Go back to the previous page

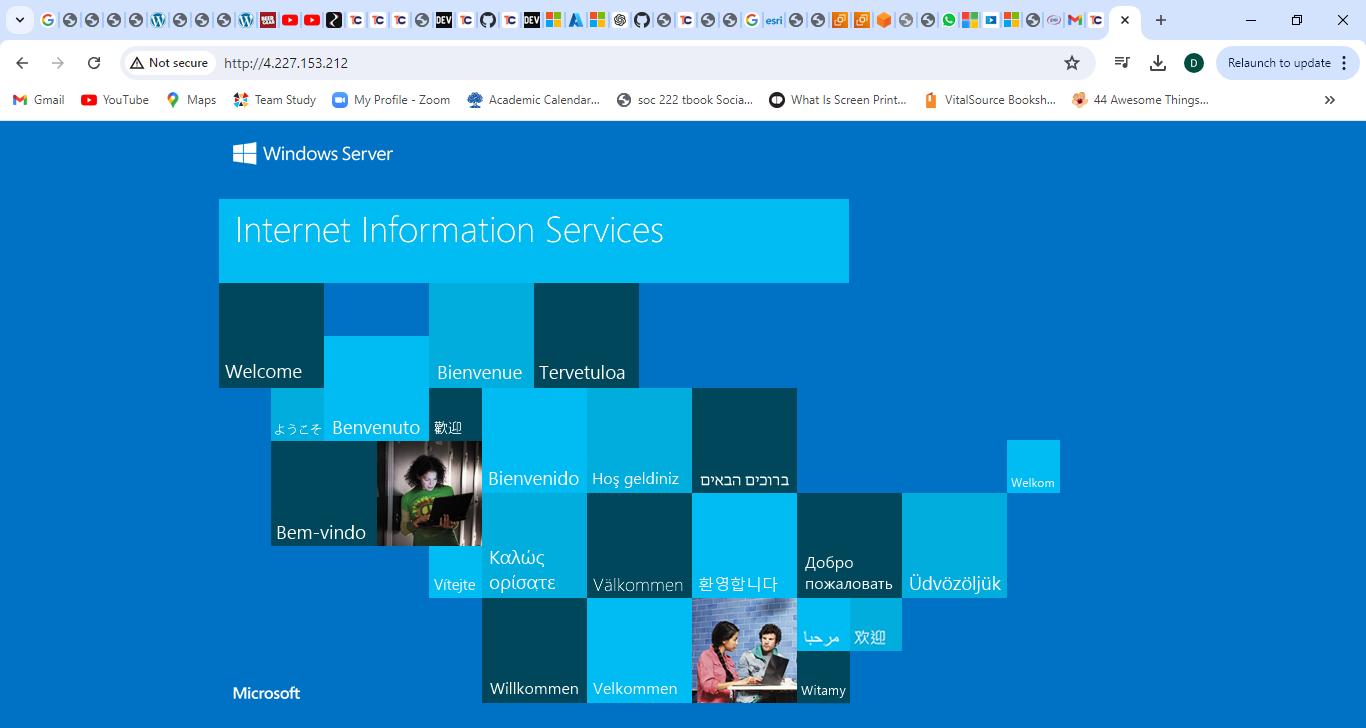tap(22, 63)
